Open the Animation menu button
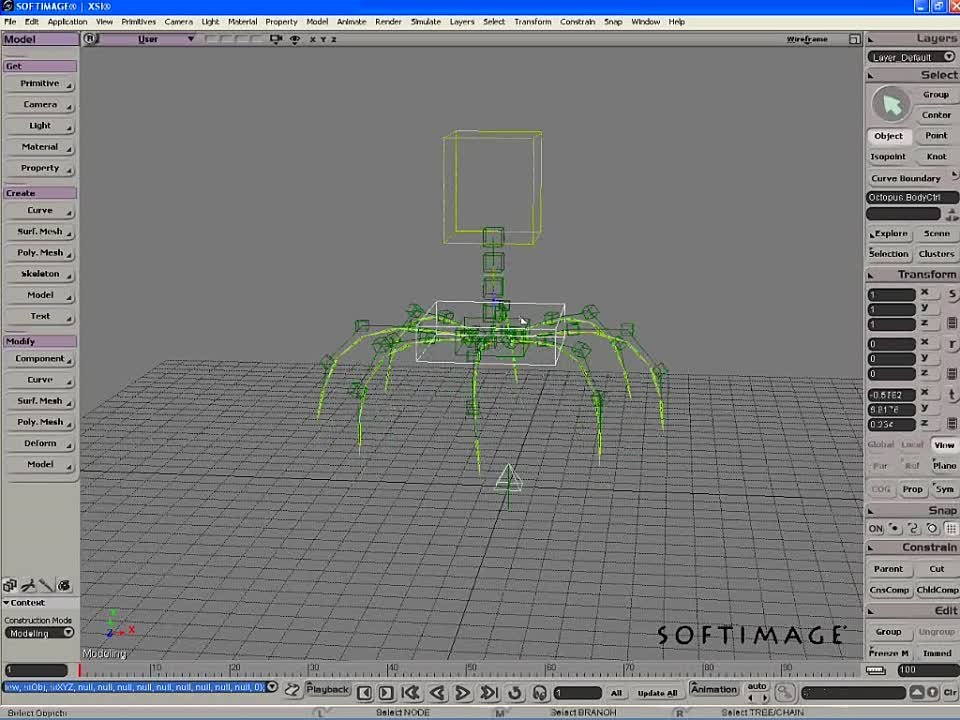The width and height of the screenshot is (960, 720). 714,689
